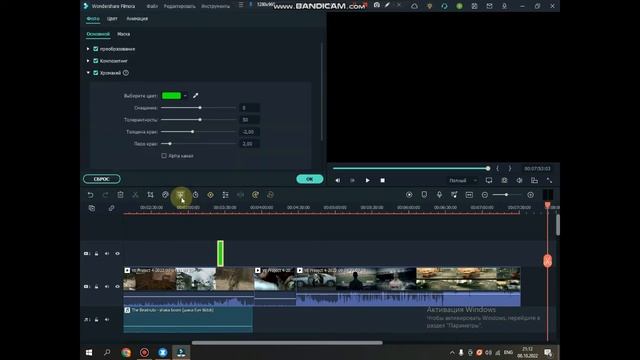
Task: Switch to the Цвет tab
Action: point(112,19)
